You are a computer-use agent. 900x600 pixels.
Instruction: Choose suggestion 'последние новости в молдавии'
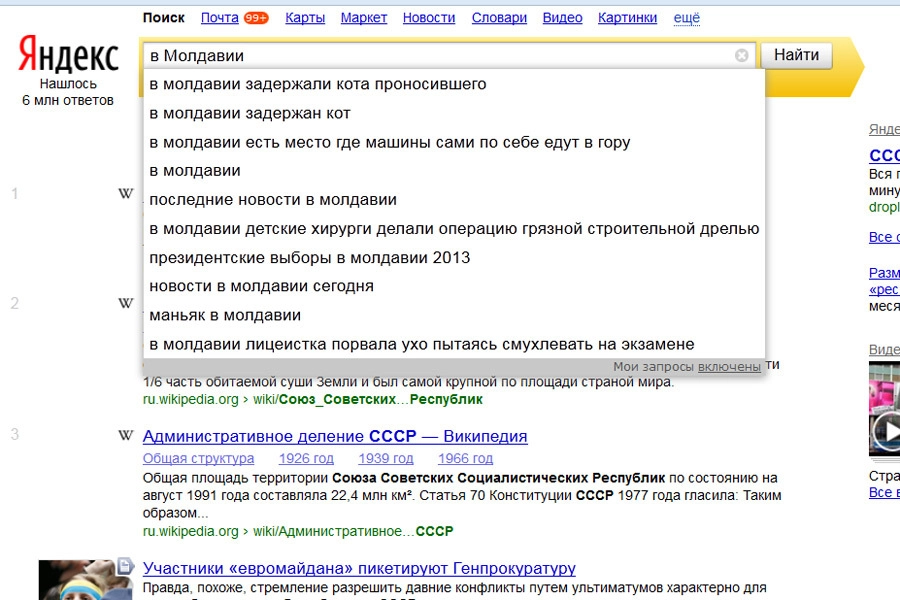273,200
